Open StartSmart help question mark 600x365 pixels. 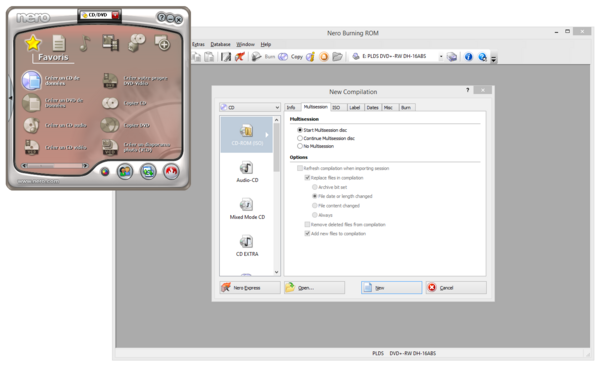click(x=161, y=17)
